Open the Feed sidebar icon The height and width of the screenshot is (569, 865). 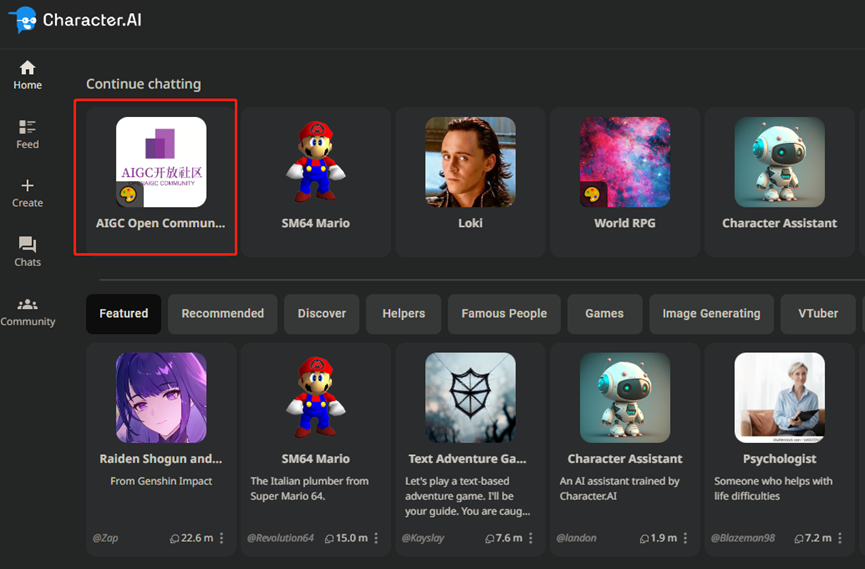point(27,128)
